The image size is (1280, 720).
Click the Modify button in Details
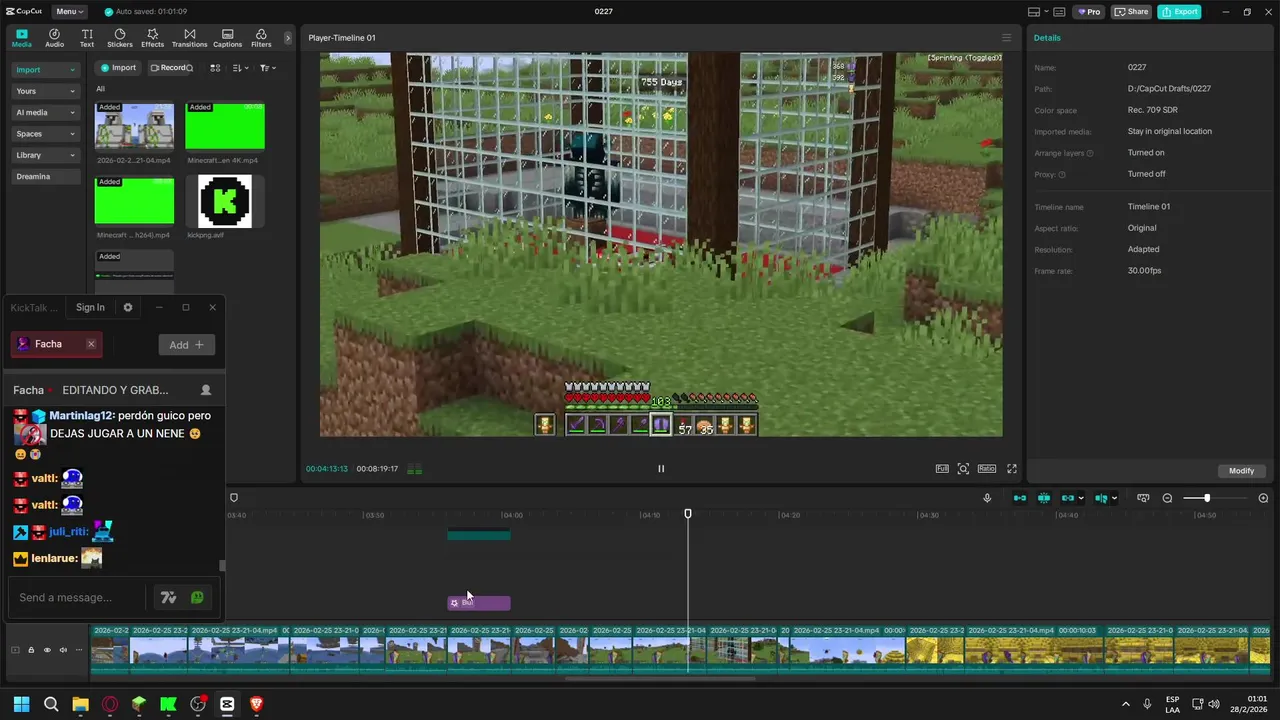pos(1241,471)
